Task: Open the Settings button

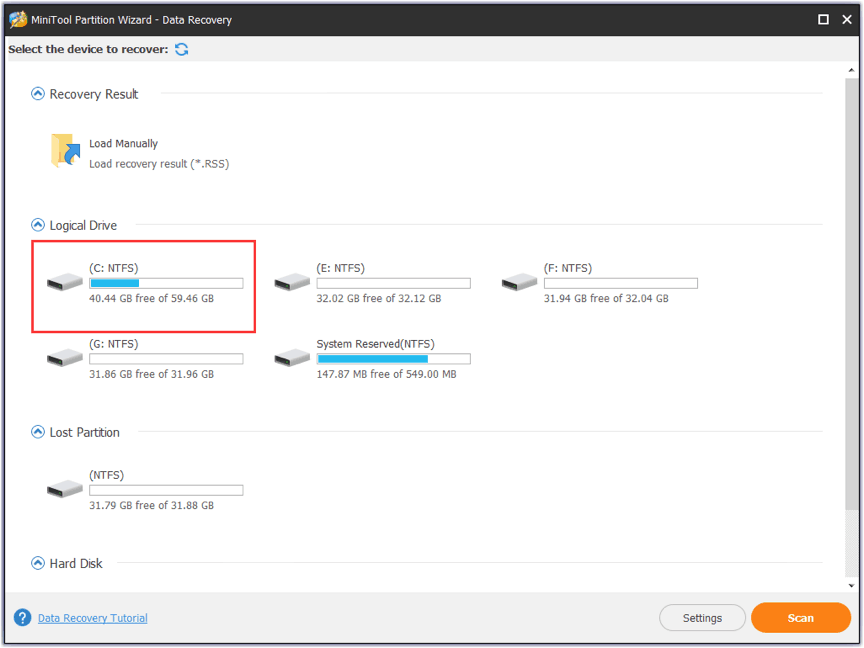Action: click(702, 618)
